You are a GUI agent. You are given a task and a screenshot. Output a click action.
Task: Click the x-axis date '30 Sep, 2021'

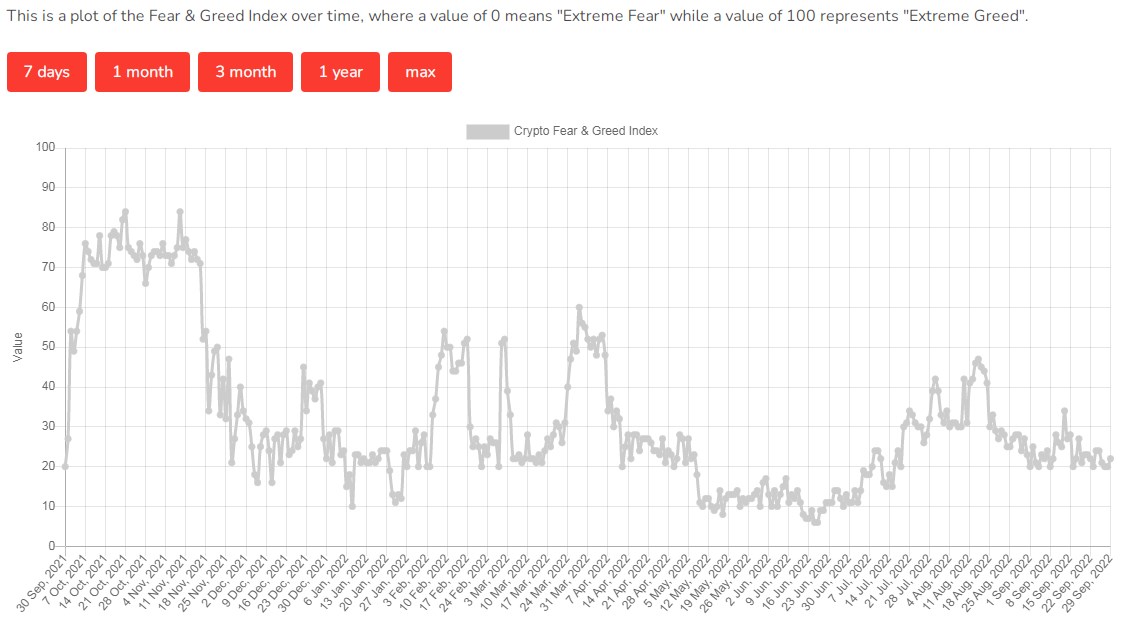[41, 582]
